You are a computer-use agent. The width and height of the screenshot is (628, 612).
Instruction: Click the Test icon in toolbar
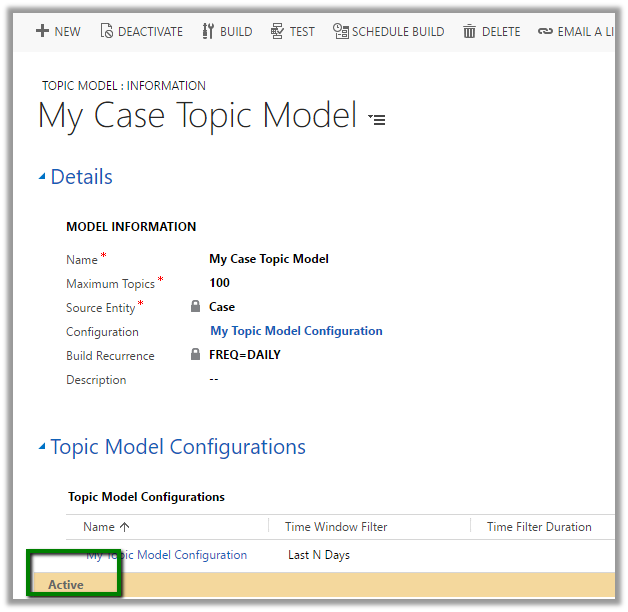tap(277, 31)
